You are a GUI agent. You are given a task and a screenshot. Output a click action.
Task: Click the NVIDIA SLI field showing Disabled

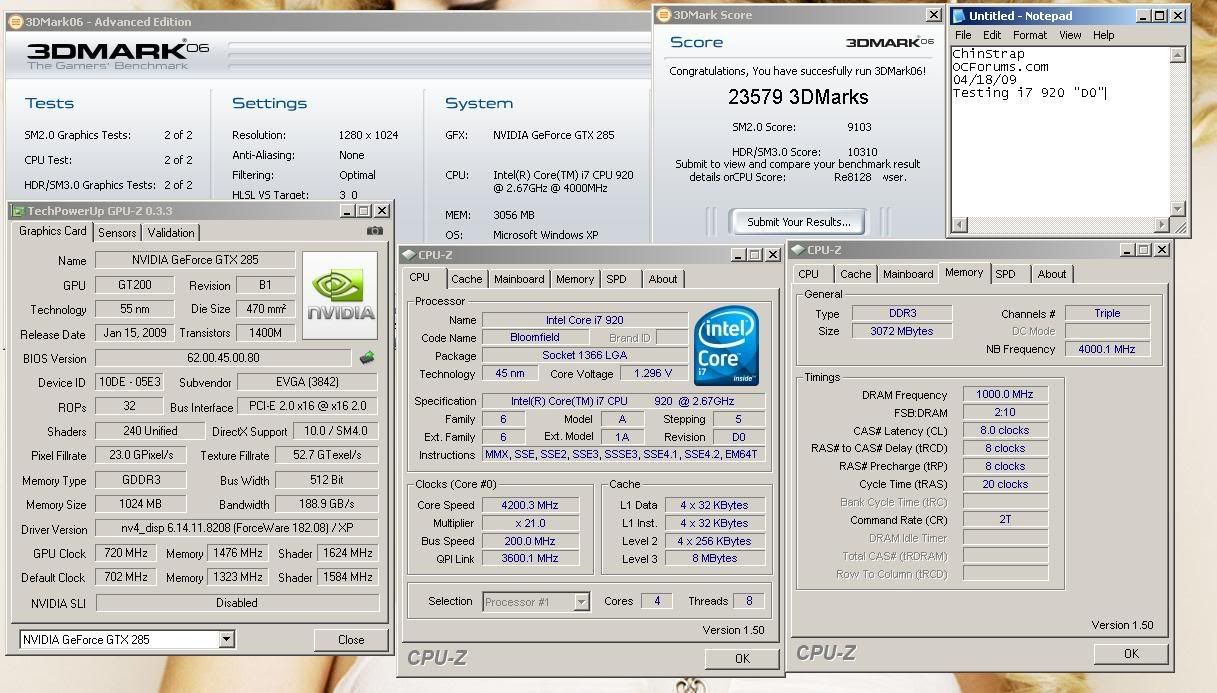237,603
